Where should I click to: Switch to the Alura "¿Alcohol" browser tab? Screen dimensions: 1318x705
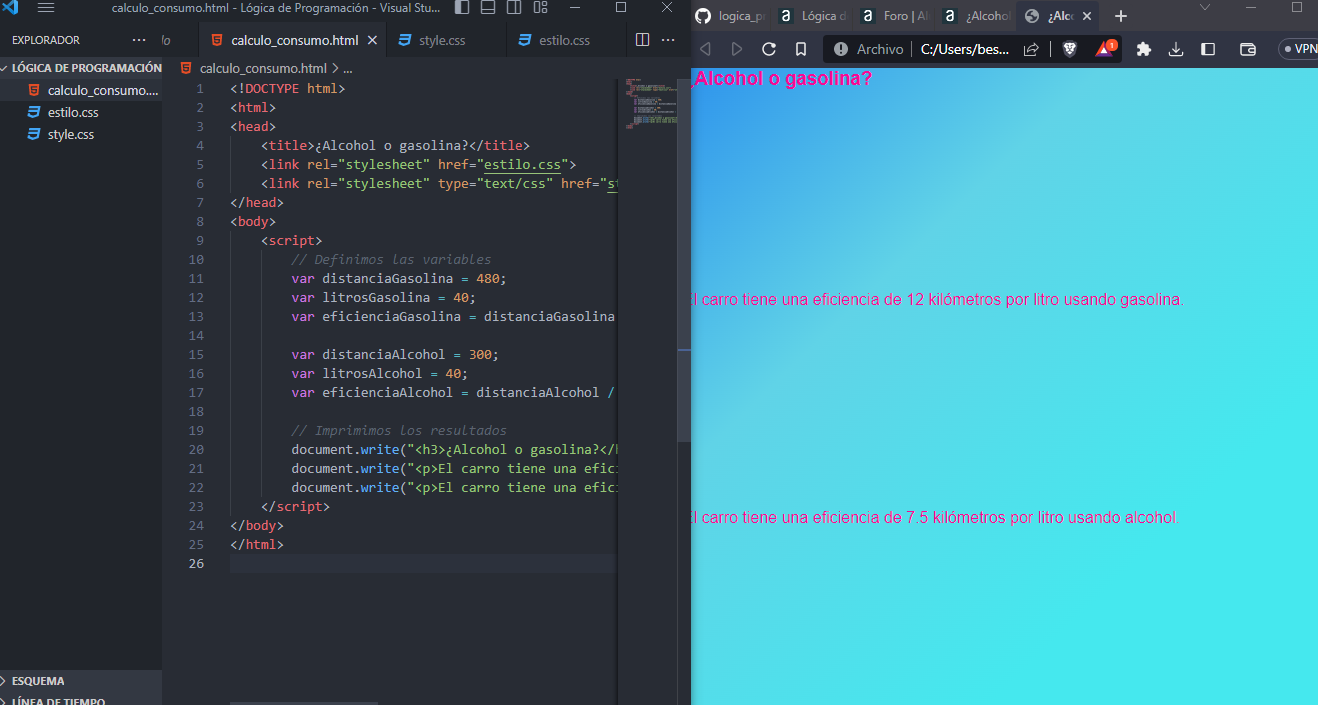(x=978, y=16)
